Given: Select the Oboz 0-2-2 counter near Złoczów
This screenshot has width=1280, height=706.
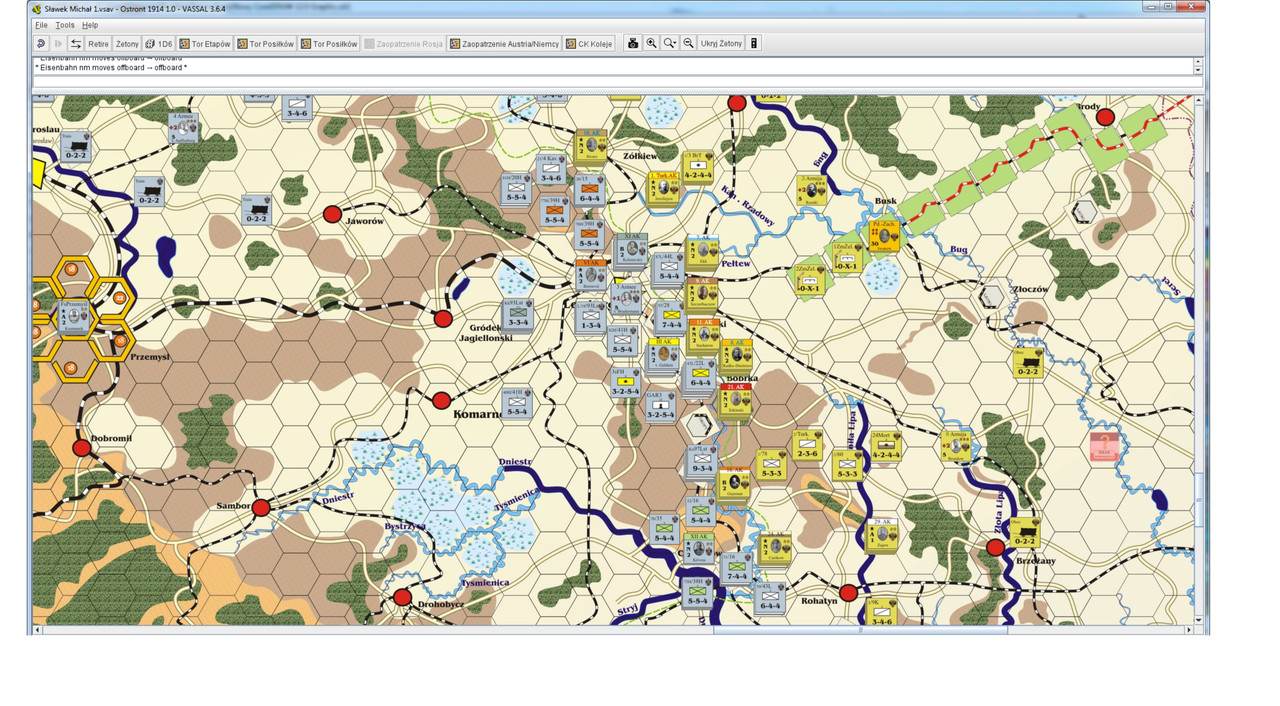Looking at the screenshot, I should [x=1026, y=362].
